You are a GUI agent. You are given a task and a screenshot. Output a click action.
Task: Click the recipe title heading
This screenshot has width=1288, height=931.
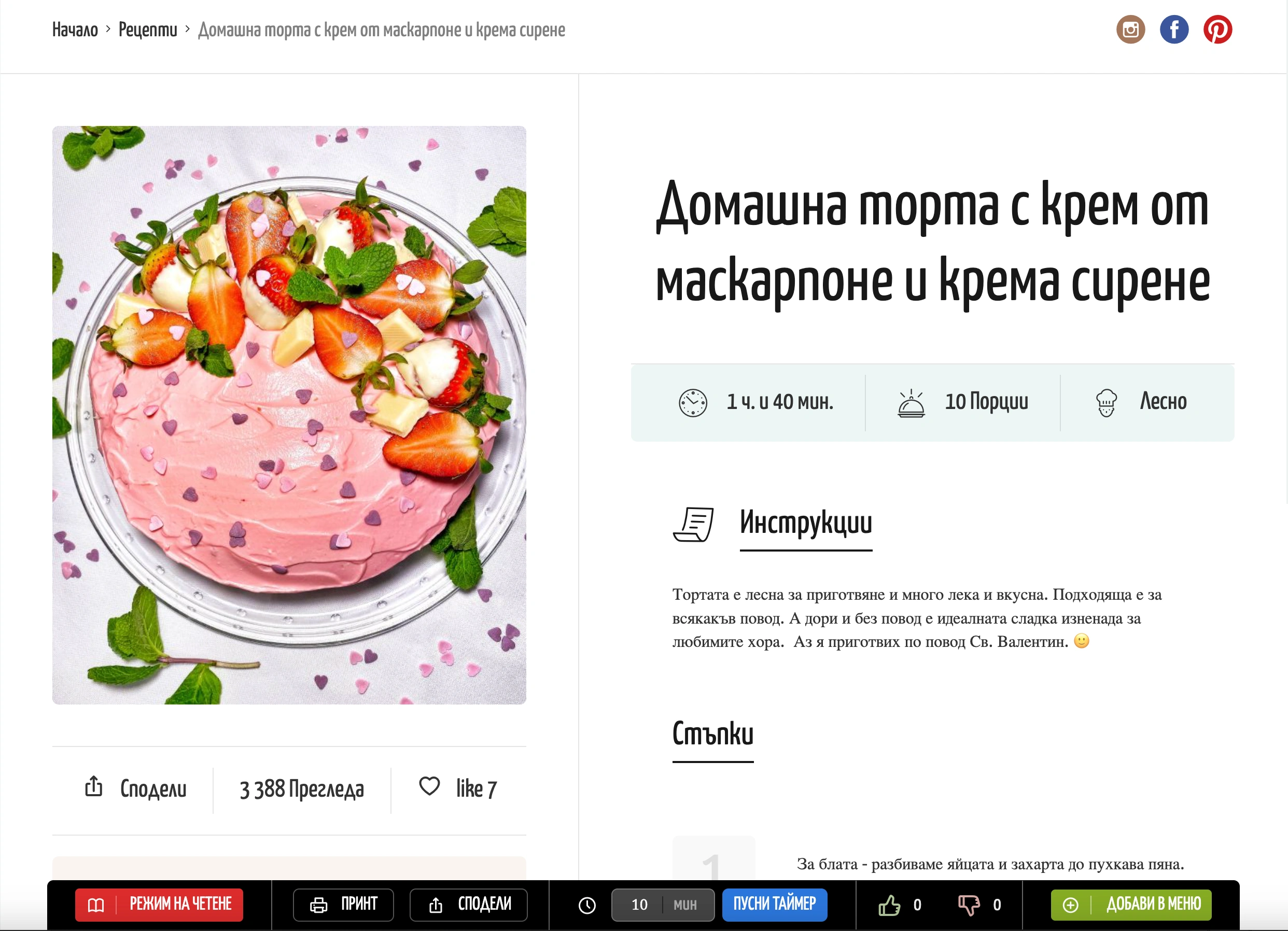[x=932, y=244]
